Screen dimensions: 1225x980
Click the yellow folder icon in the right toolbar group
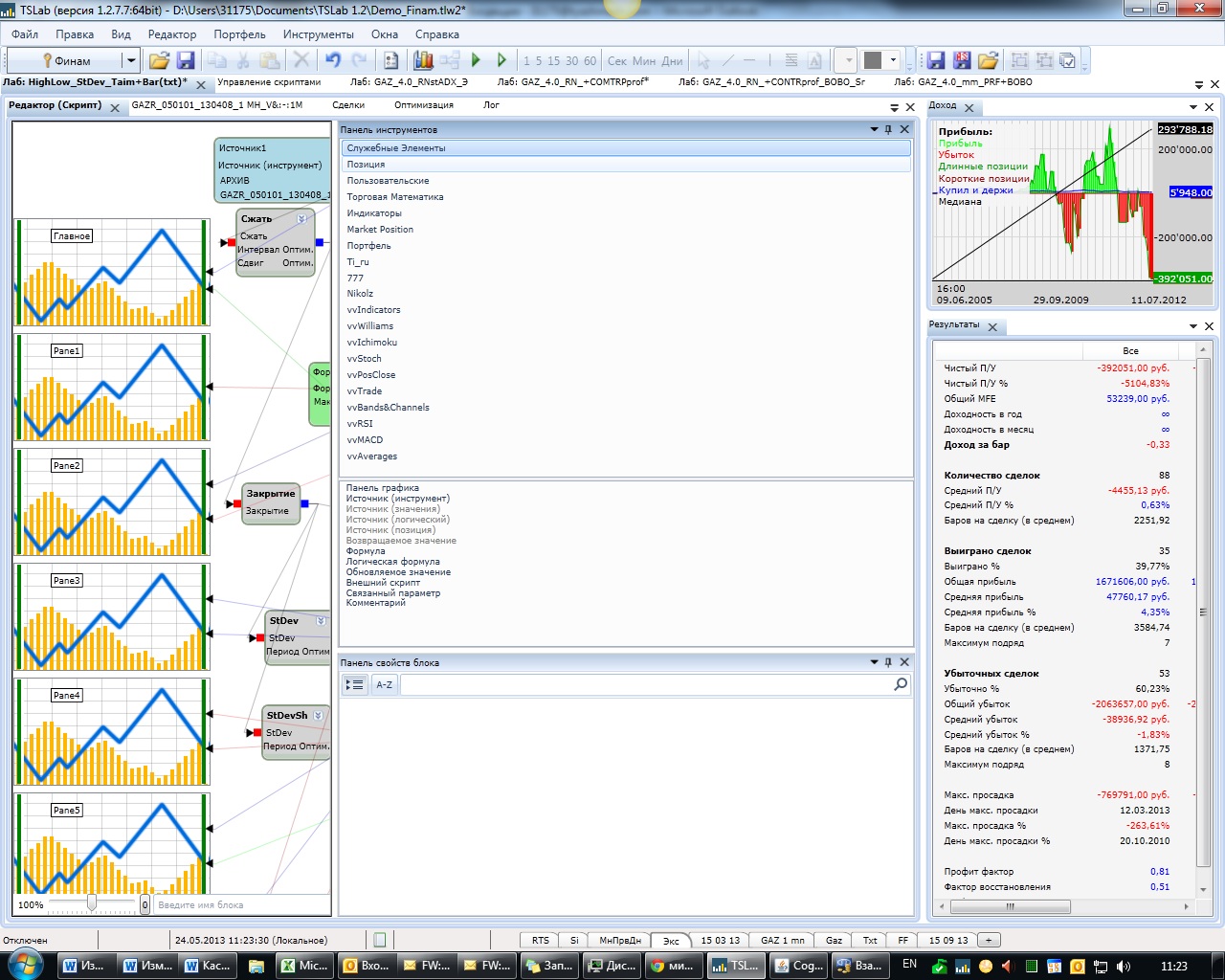(x=989, y=60)
